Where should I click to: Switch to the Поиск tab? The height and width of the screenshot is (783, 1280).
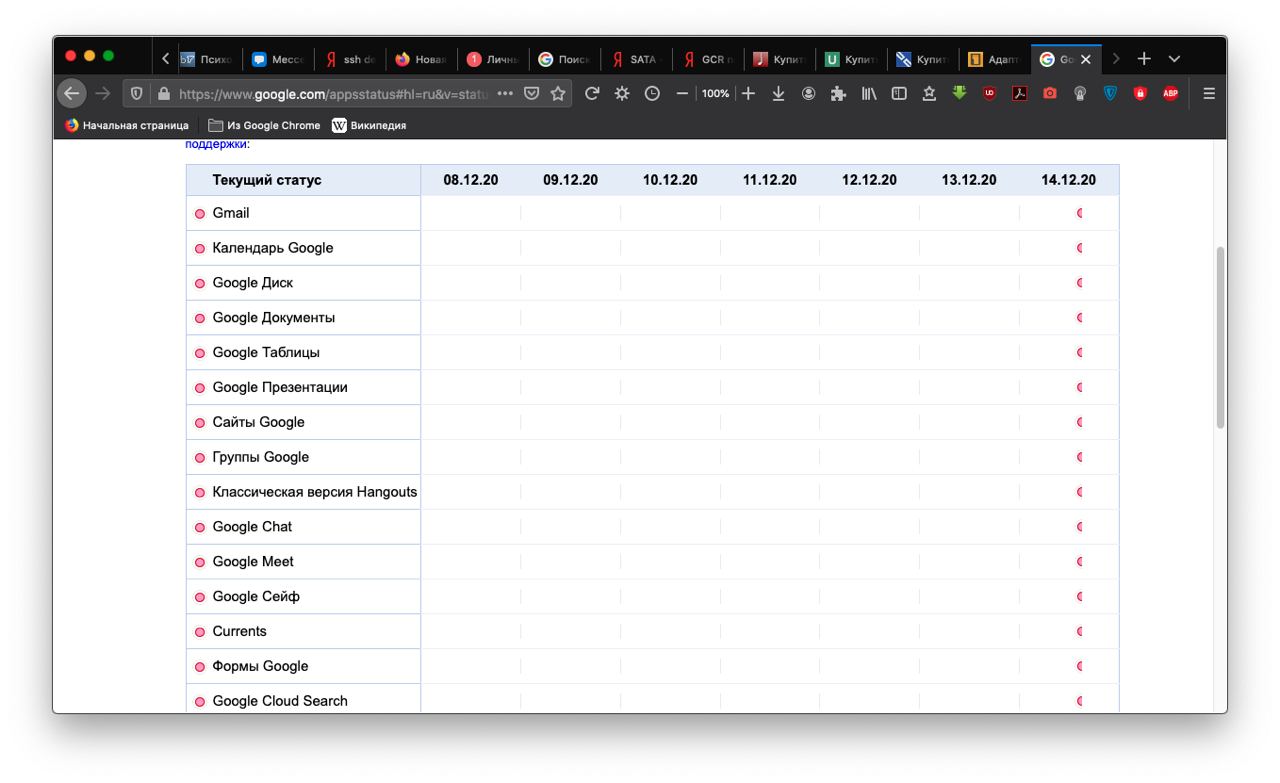coord(564,60)
